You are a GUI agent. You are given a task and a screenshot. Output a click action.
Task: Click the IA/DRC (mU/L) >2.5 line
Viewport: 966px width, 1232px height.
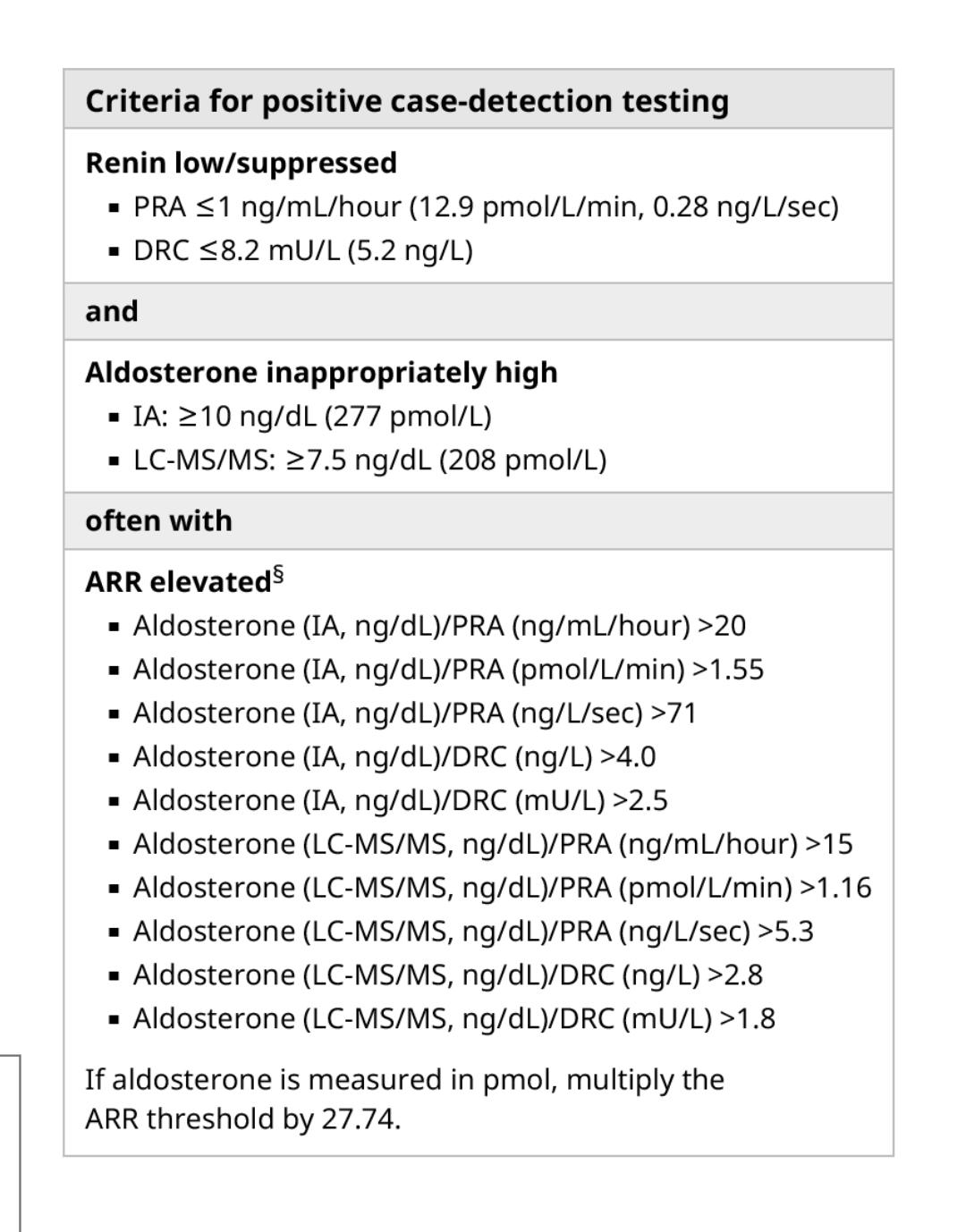pyautogui.click(x=400, y=801)
